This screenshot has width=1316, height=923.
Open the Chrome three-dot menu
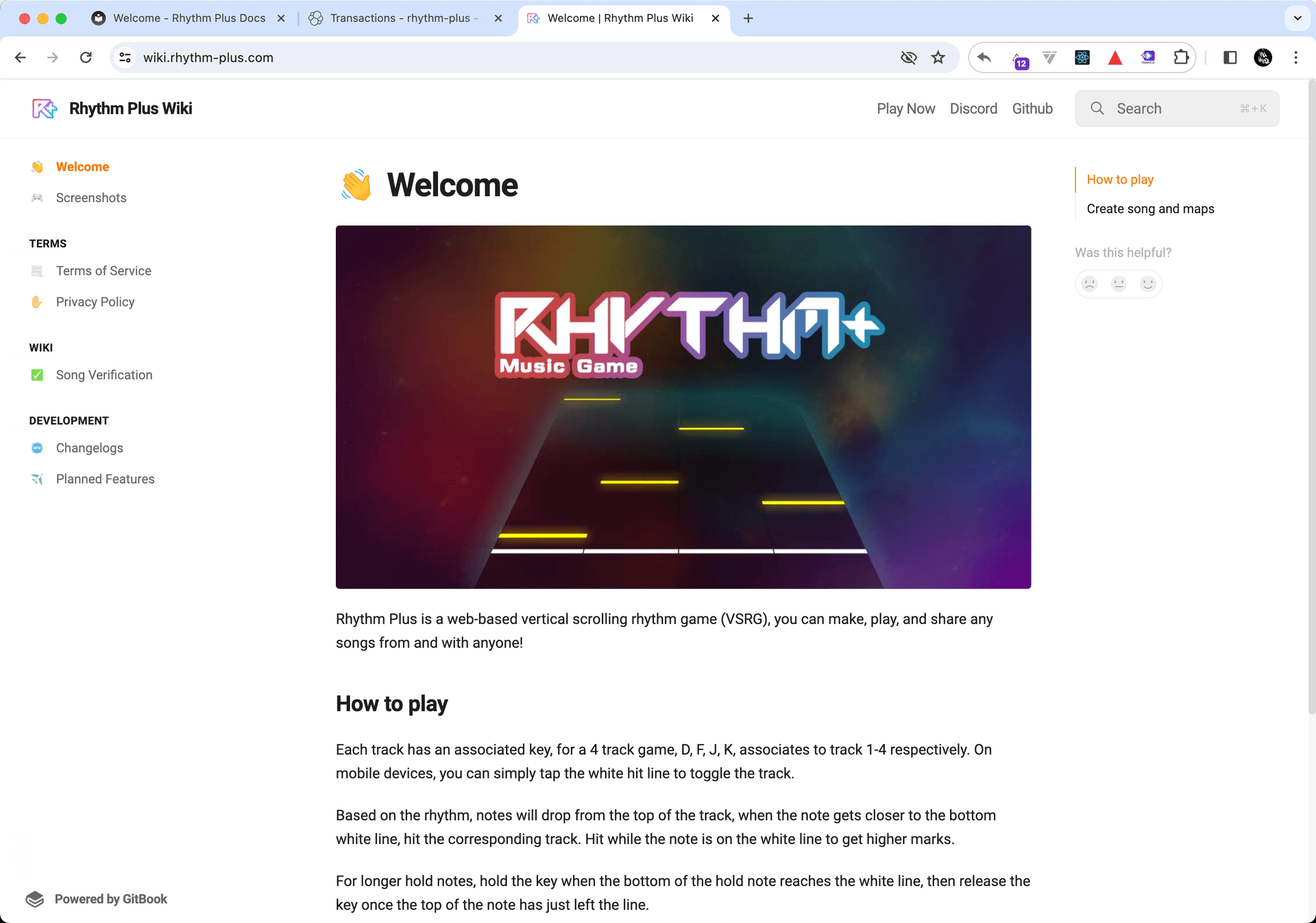[1295, 58]
